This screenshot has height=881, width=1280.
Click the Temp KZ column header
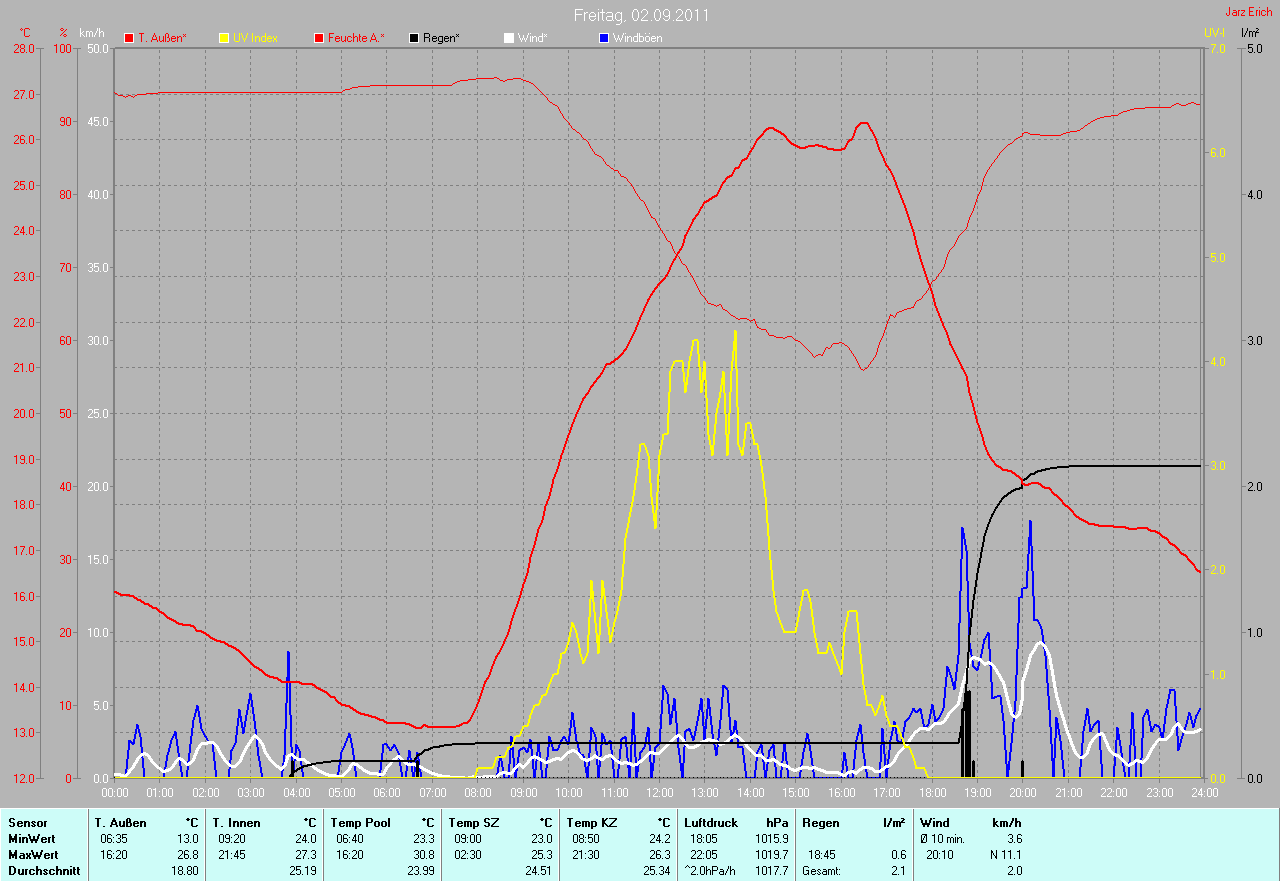pos(590,823)
